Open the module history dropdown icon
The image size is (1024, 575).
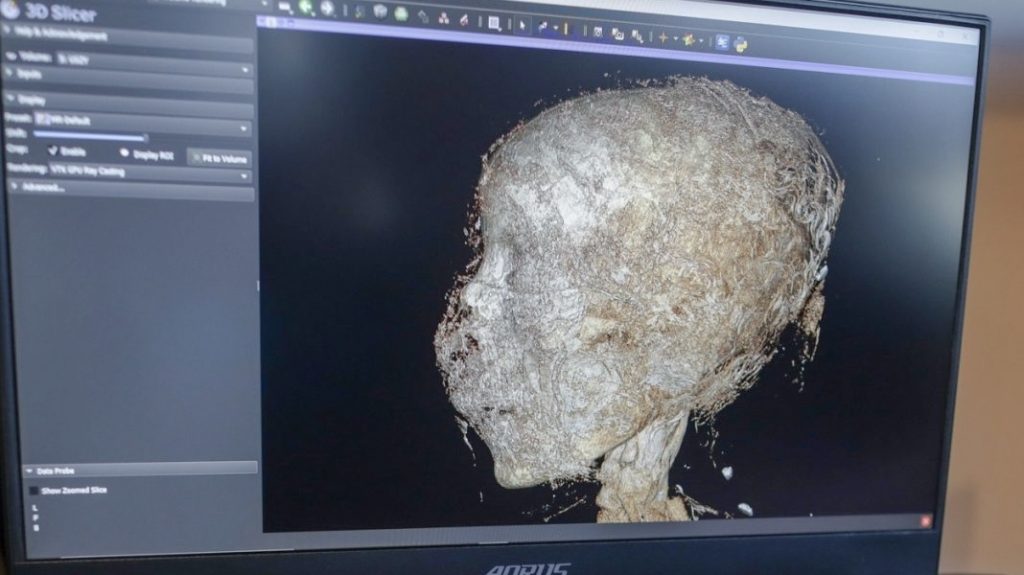(286, 8)
